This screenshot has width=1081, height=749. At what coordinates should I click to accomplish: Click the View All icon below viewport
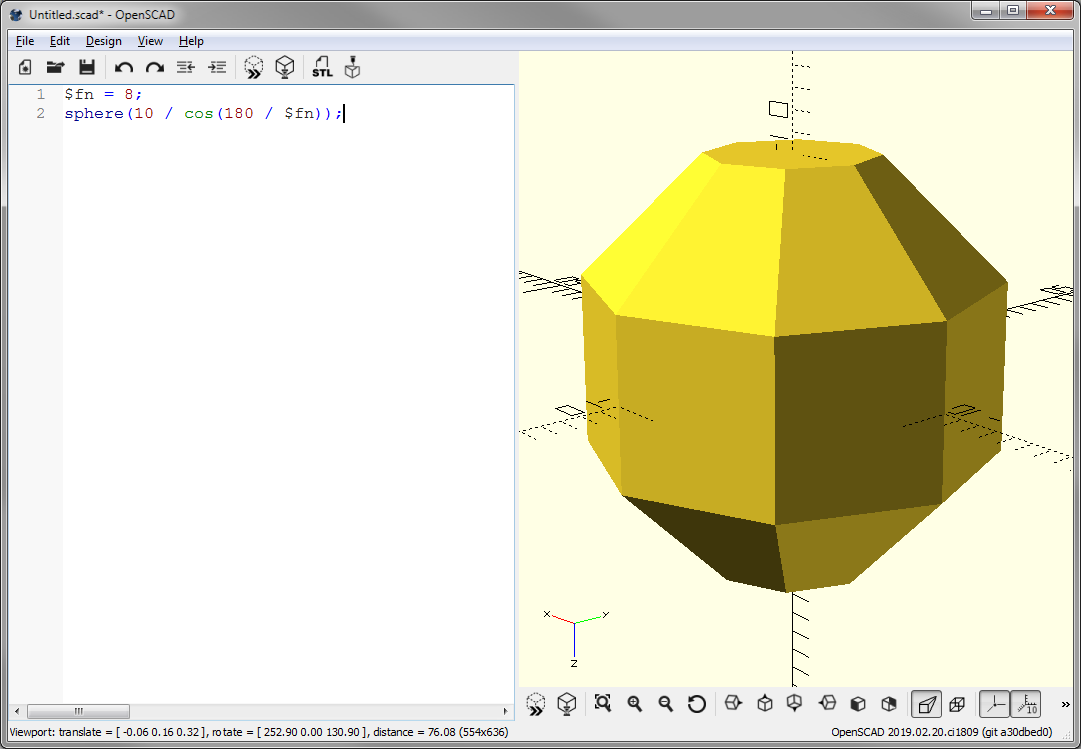pyautogui.click(x=602, y=703)
